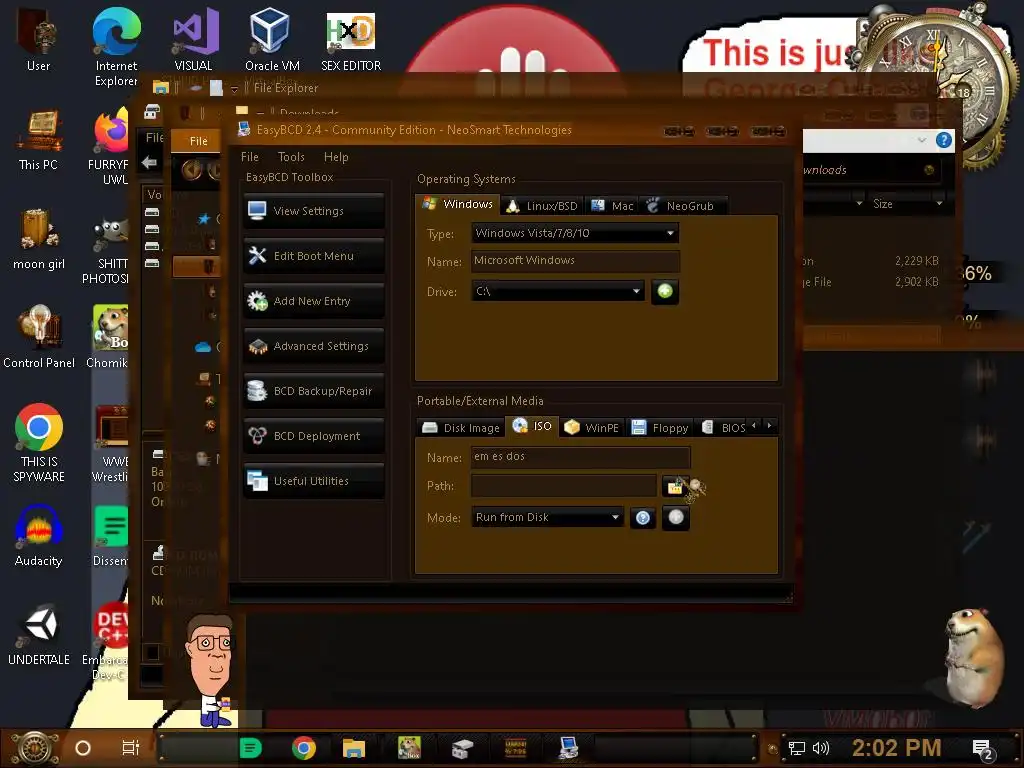Expand Drive dropdown showing C:\
1024x768 pixels.
tap(558, 291)
